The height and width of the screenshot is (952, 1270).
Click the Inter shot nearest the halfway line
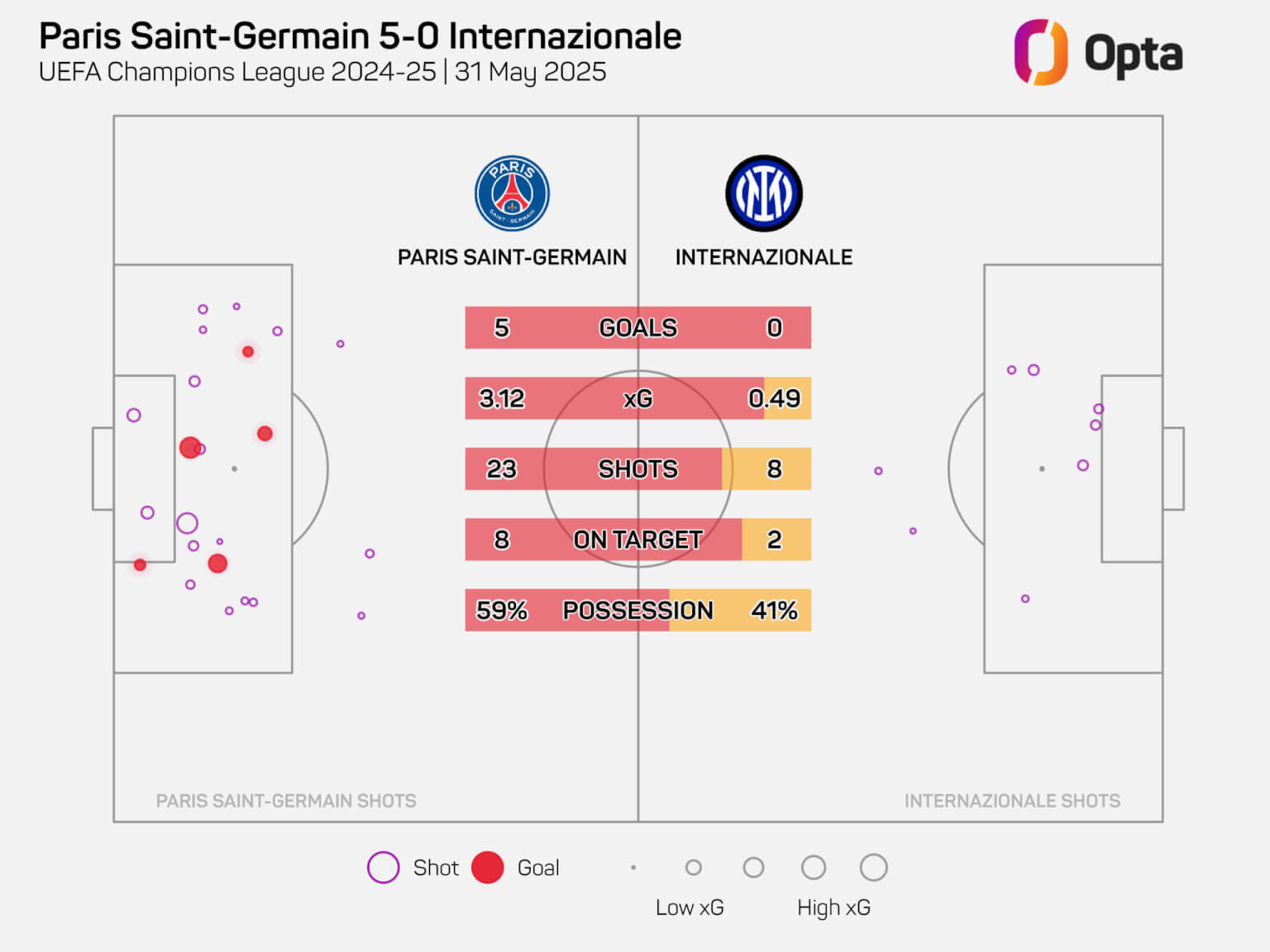878,471
